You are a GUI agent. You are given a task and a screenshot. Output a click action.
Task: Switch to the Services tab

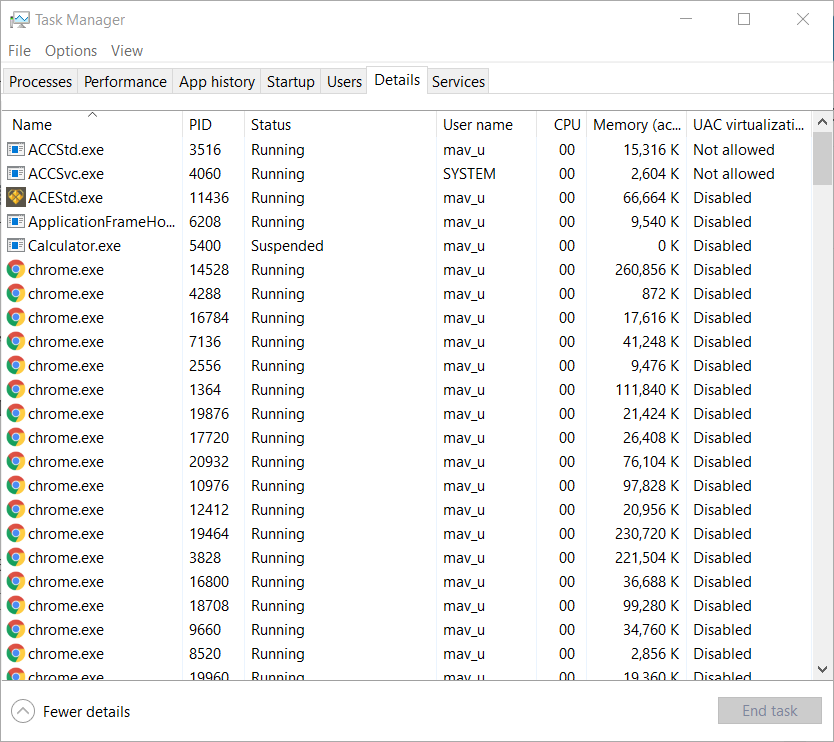[x=458, y=81]
